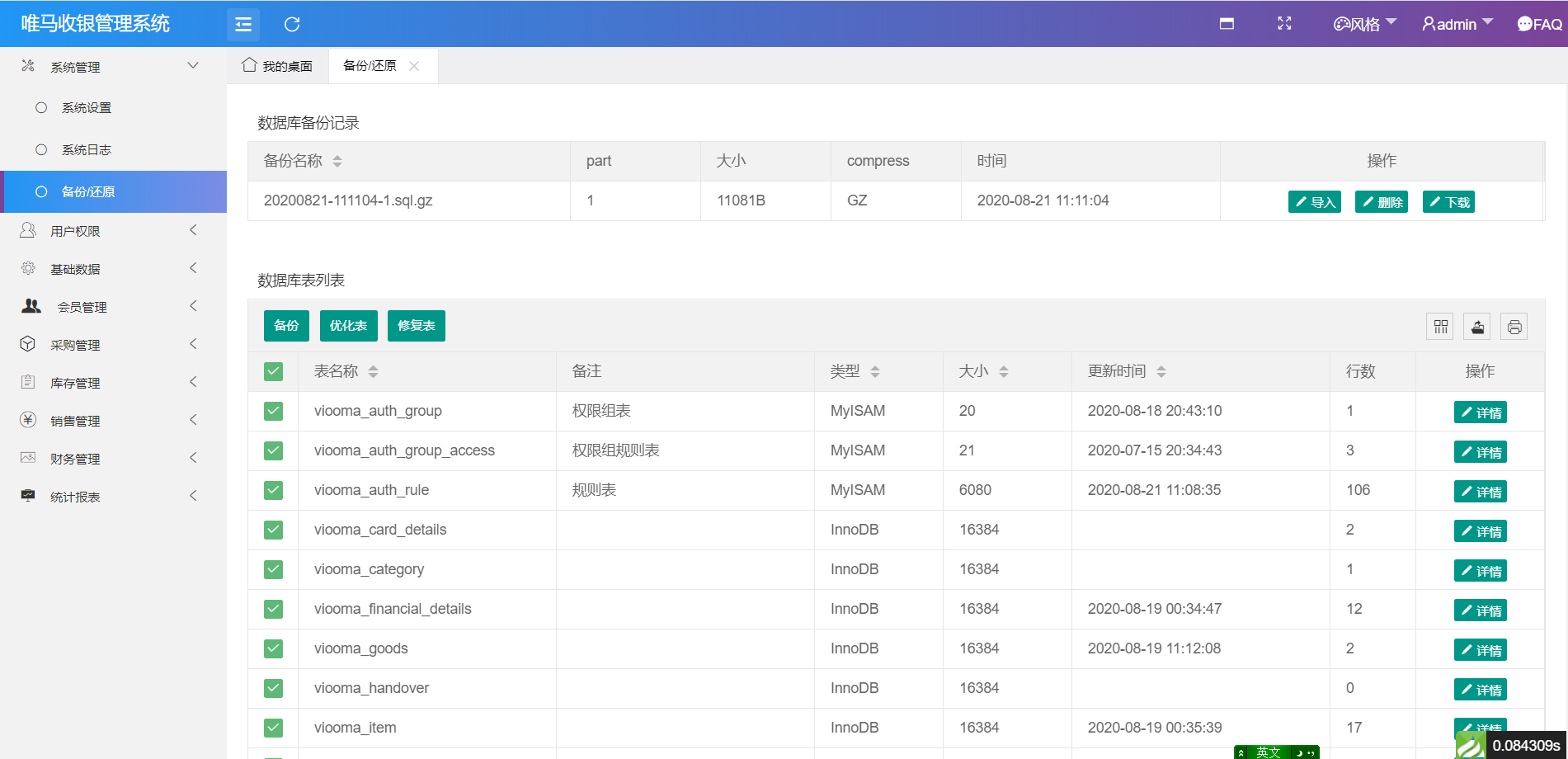Click the 备份 button
Viewport: 1568px width, 759px height.
point(286,326)
